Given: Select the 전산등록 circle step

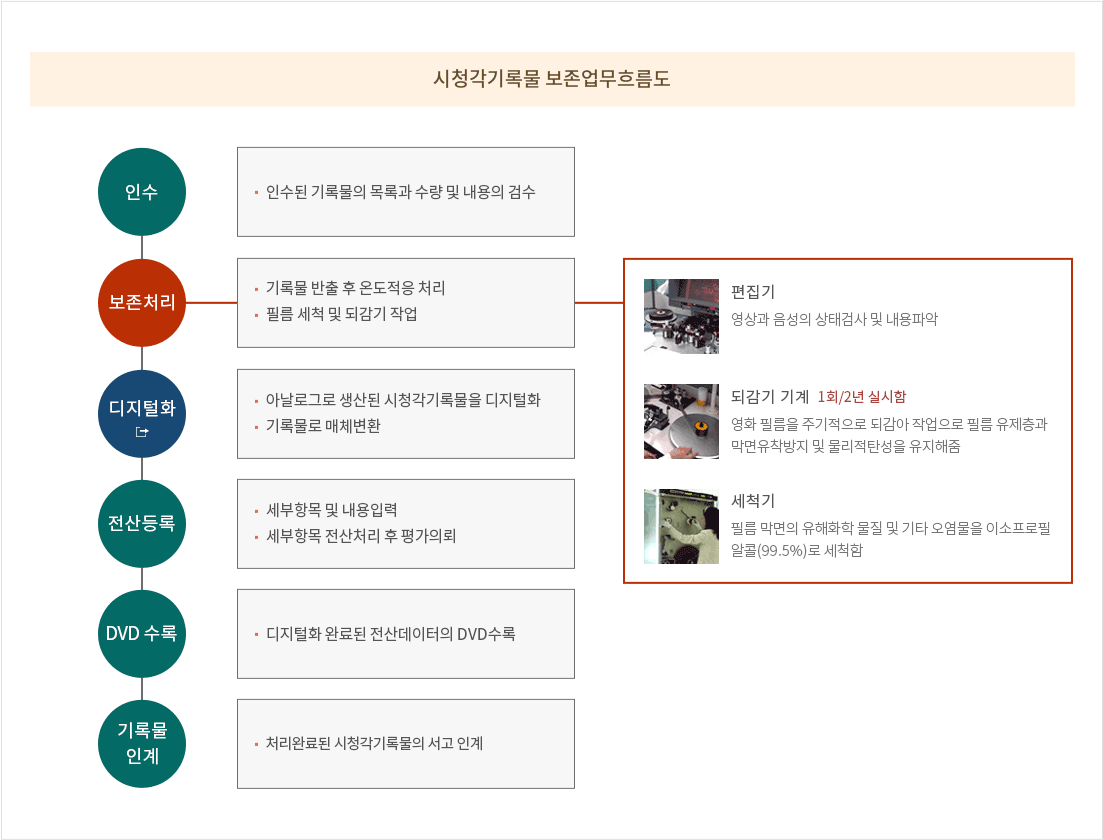Looking at the screenshot, I should [x=142, y=523].
